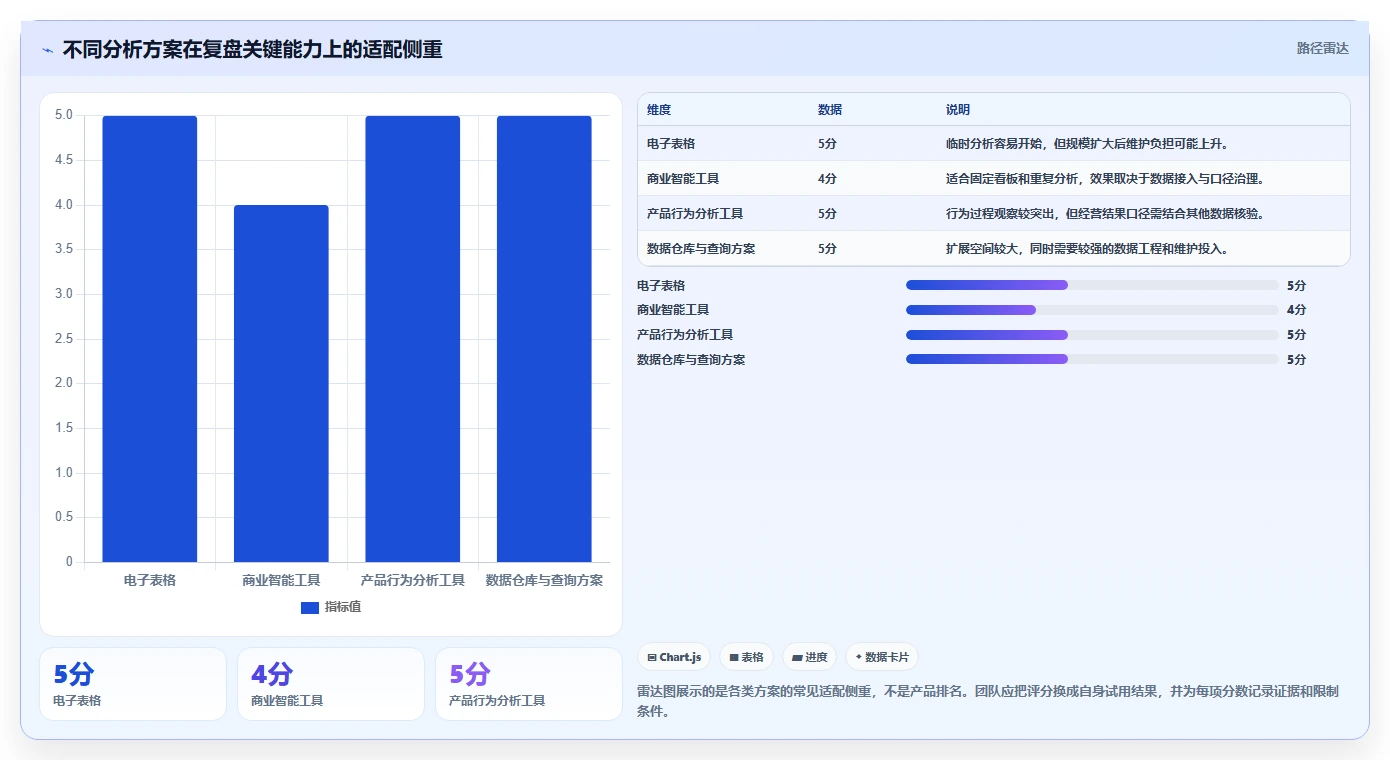Select the 表格 tag chip
1390x760 pixels.
point(746,657)
